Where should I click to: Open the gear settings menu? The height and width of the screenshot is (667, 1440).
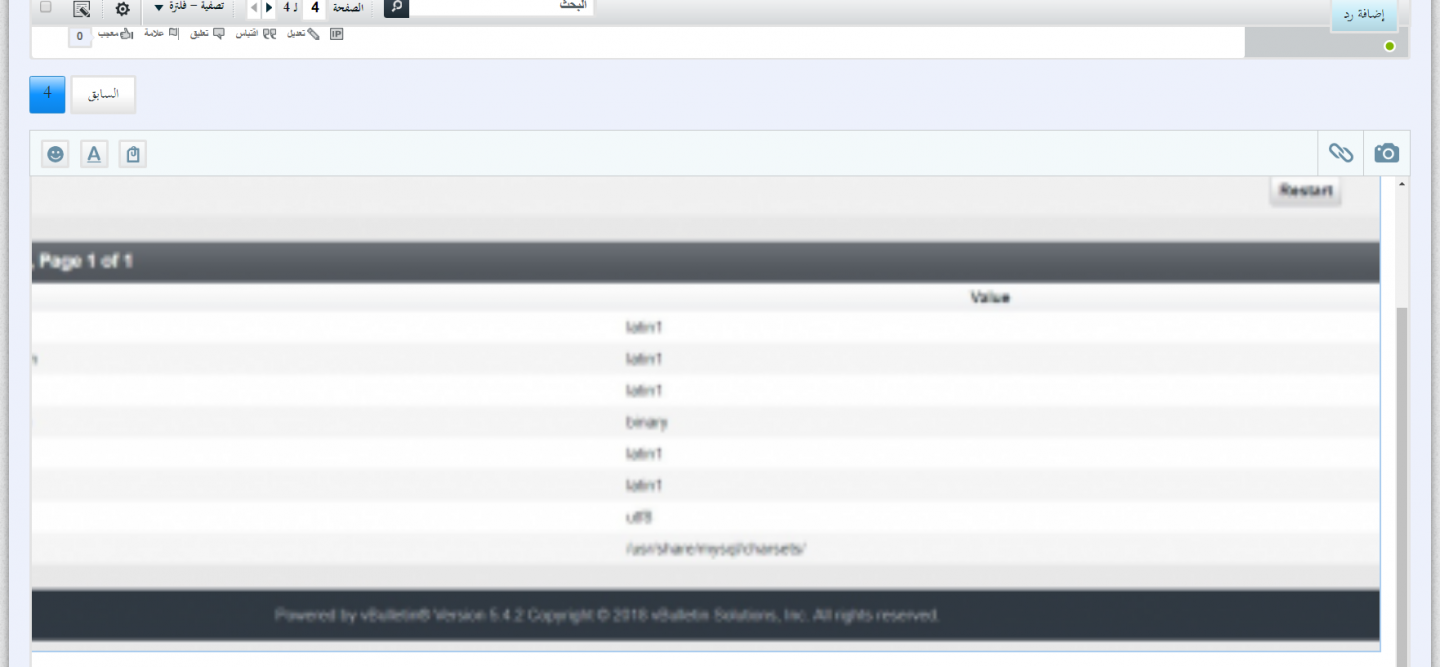(122, 9)
